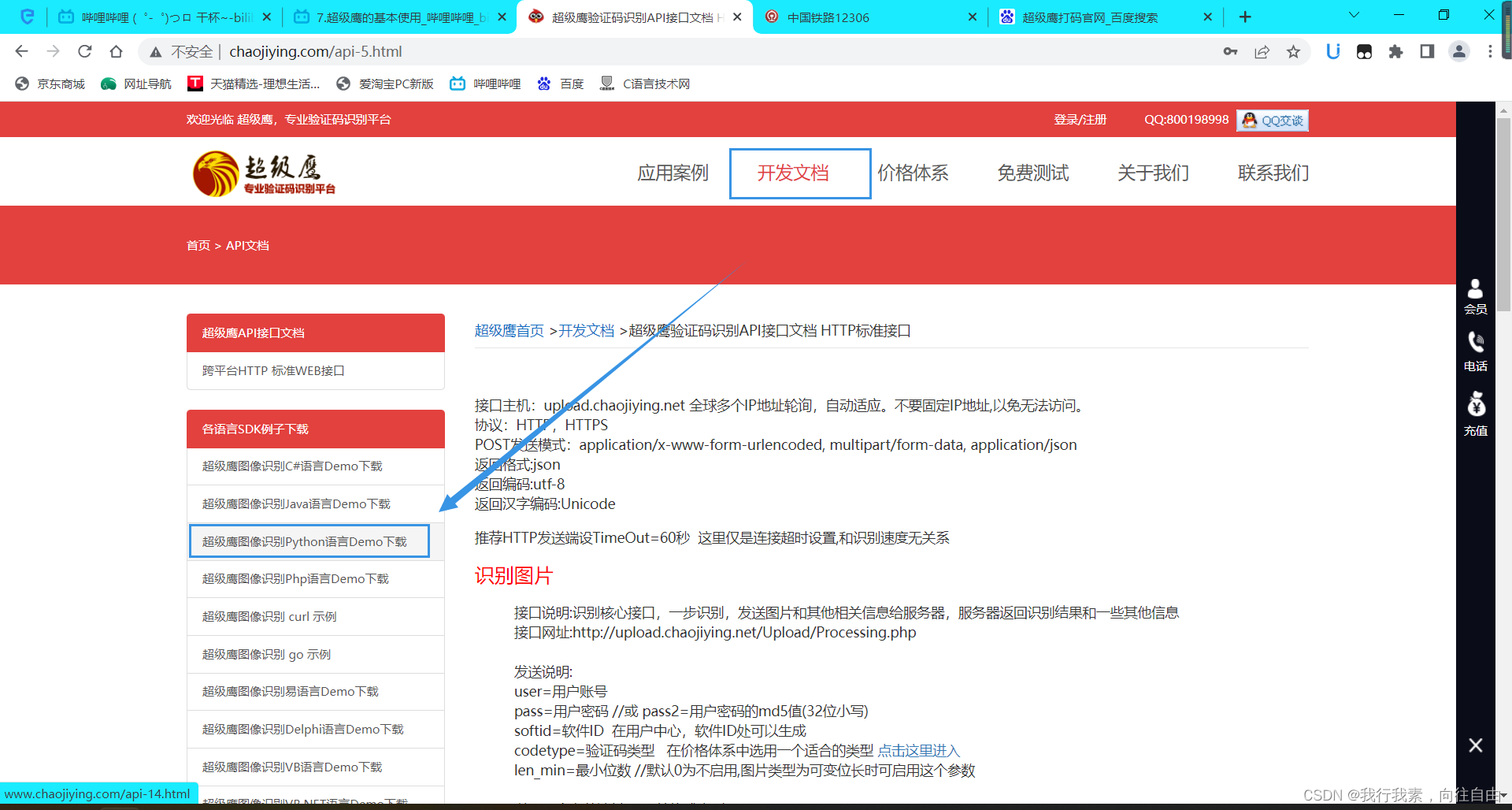Open the 超级鹰图像识别 go 示例 link

[x=316, y=655]
